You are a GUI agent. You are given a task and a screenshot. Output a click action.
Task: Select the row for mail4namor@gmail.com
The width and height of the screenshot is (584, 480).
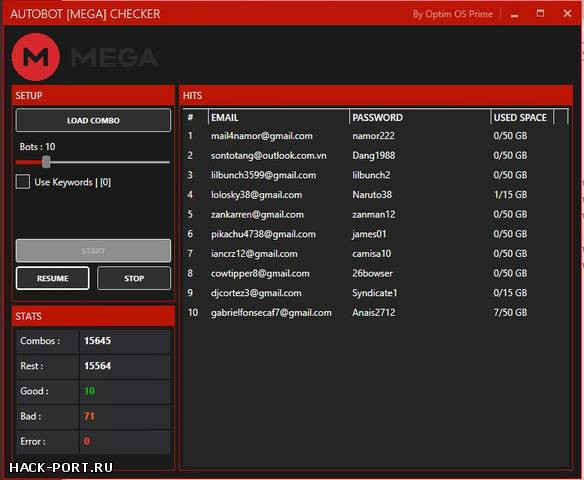tap(375, 136)
